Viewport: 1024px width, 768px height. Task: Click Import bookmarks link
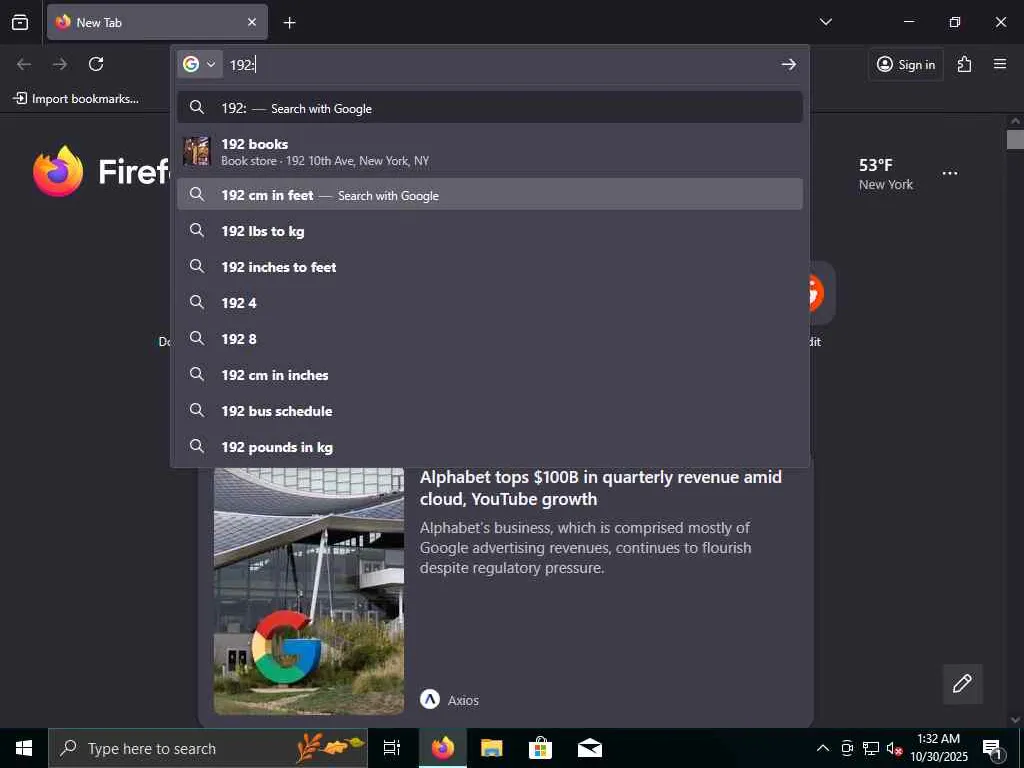76,99
